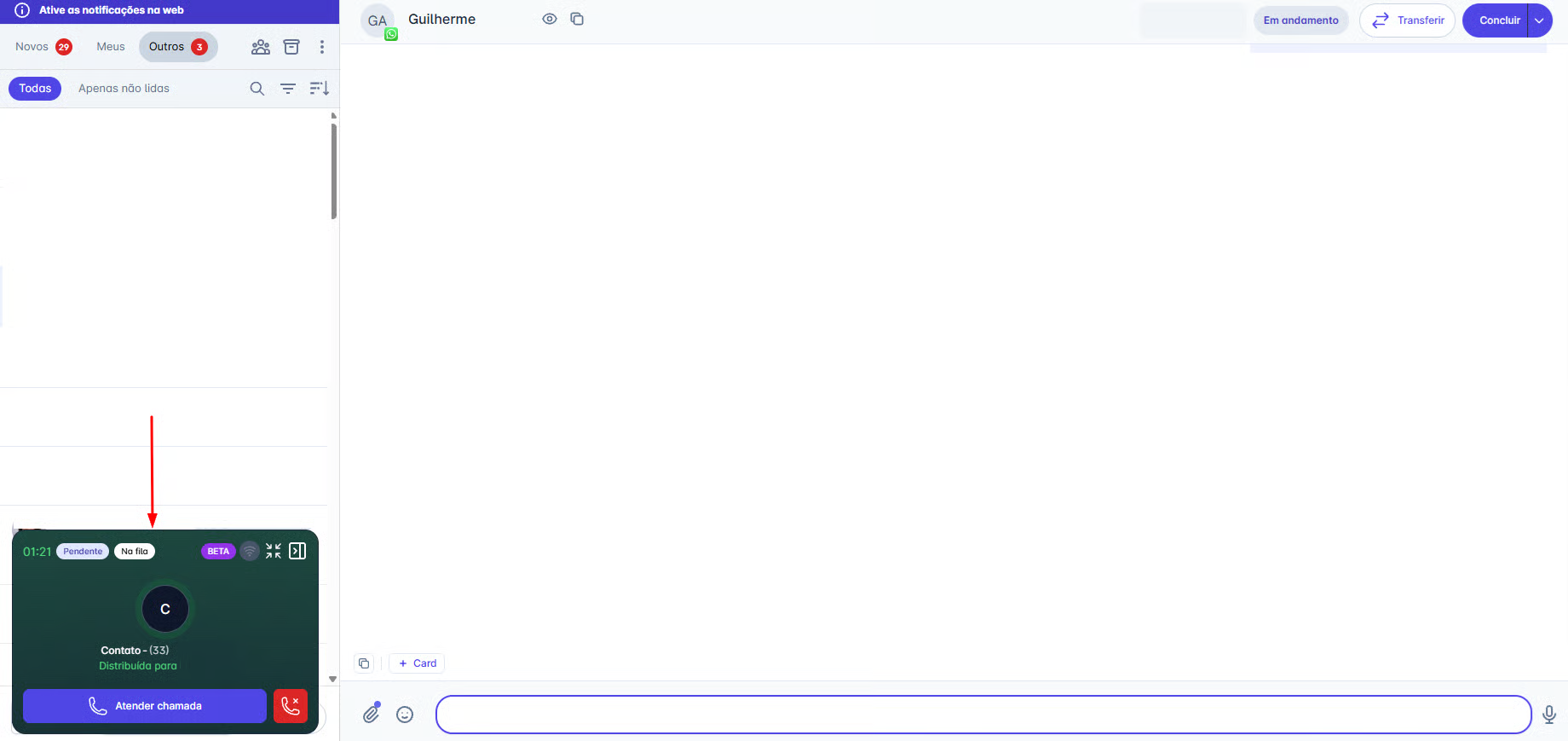1568x741 pixels.
Task: Focus the message text input field
Action: (983, 715)
